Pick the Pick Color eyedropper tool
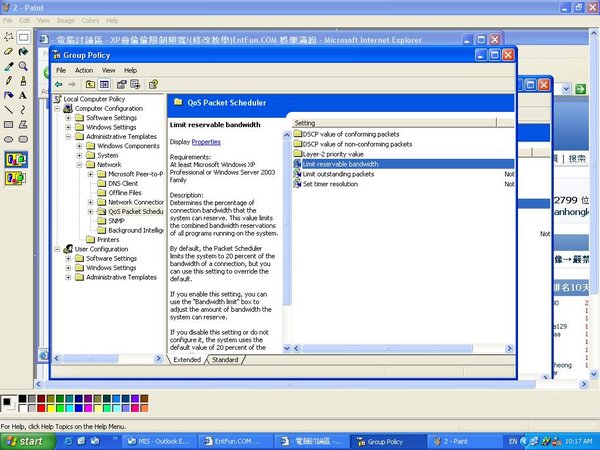Image resolution: width=600 pixels, height=450 pixels. pos(8,66)
